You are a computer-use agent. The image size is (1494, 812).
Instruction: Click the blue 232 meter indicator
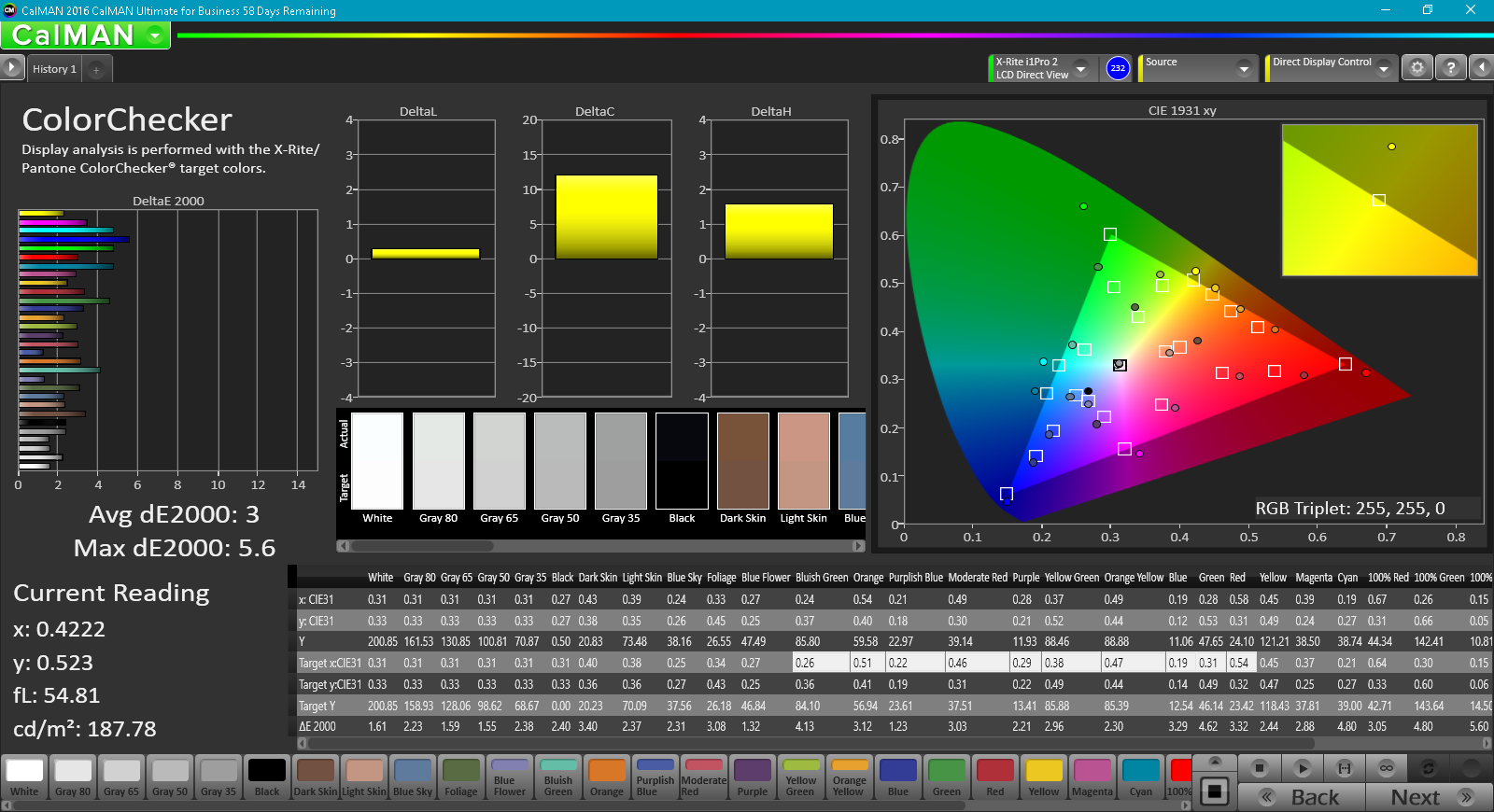click(x=1118, y=68)
